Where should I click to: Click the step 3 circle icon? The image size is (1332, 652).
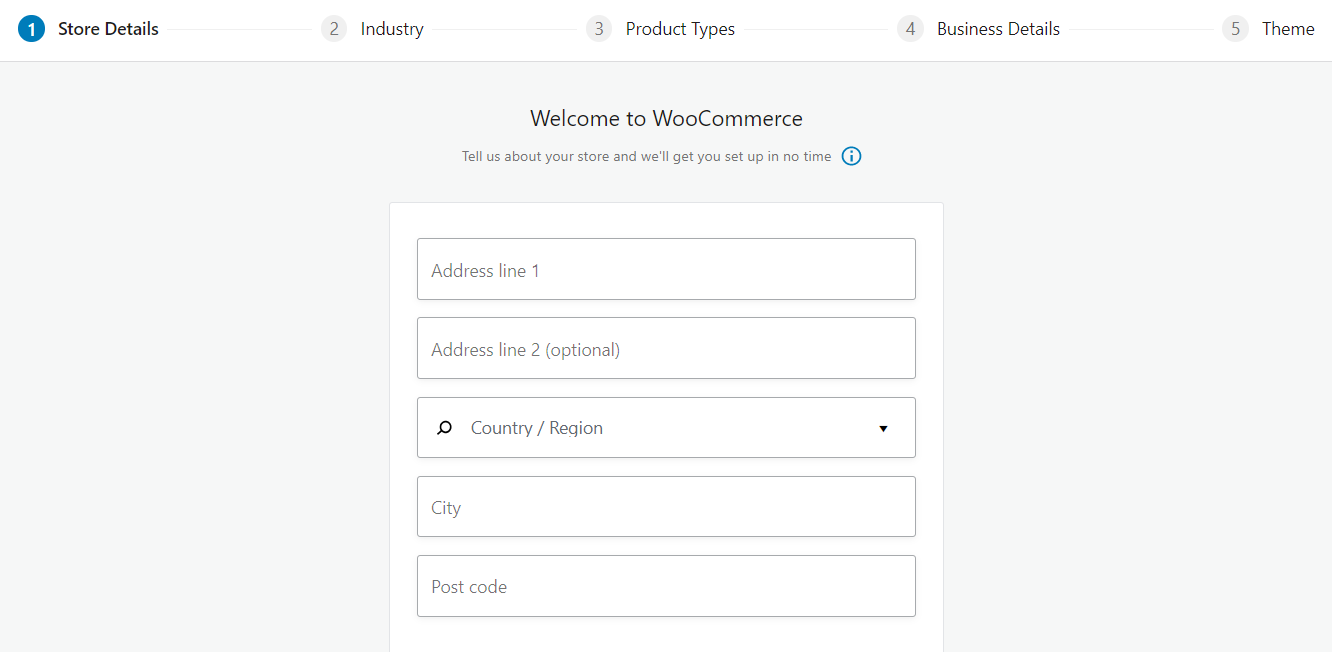point(599,29)
